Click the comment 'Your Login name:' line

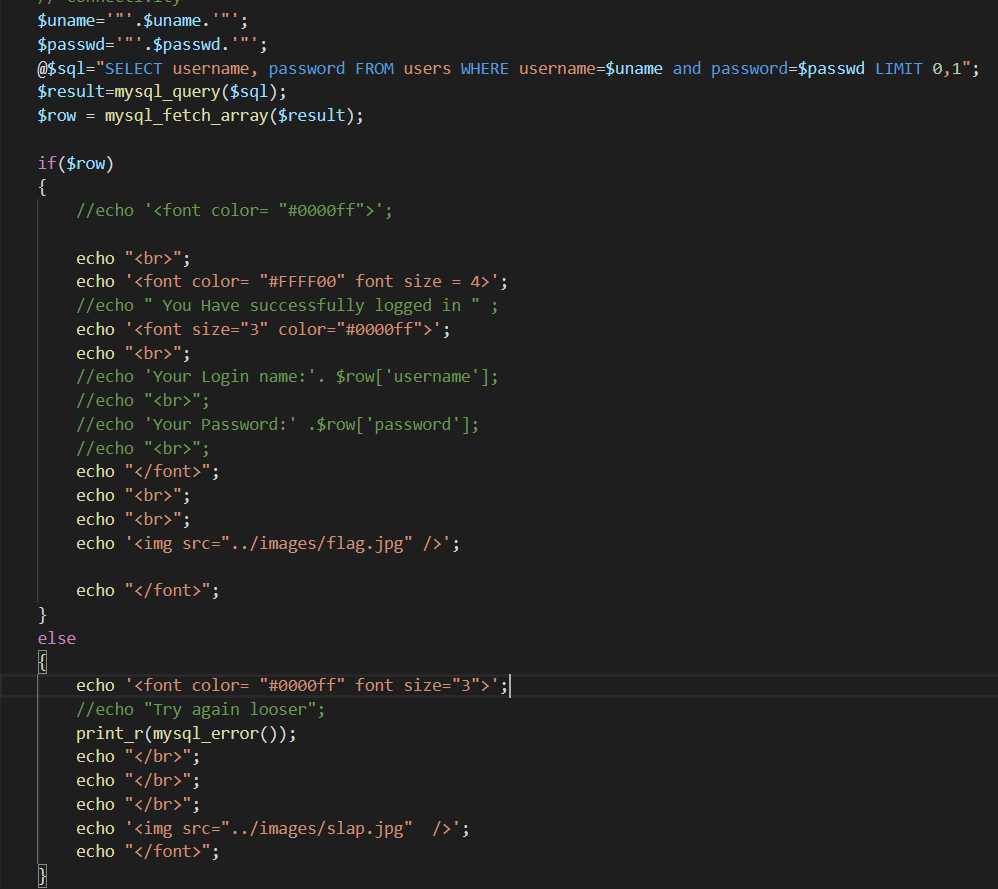pos(286,377)
